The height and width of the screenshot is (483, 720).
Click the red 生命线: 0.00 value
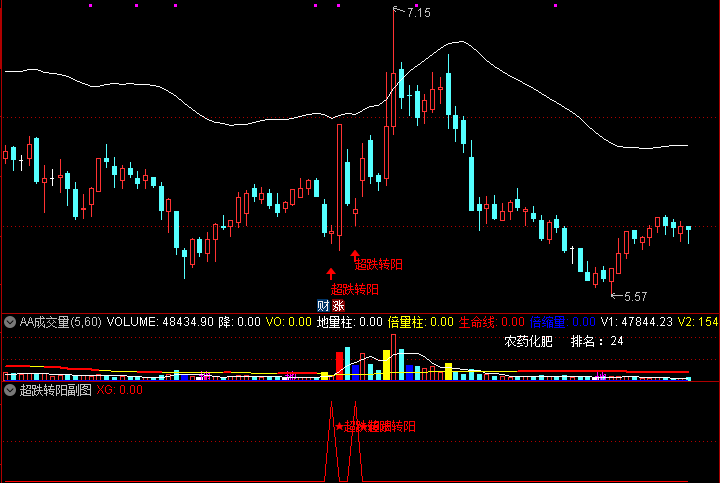pyautogui.click(x=492, y=322)
